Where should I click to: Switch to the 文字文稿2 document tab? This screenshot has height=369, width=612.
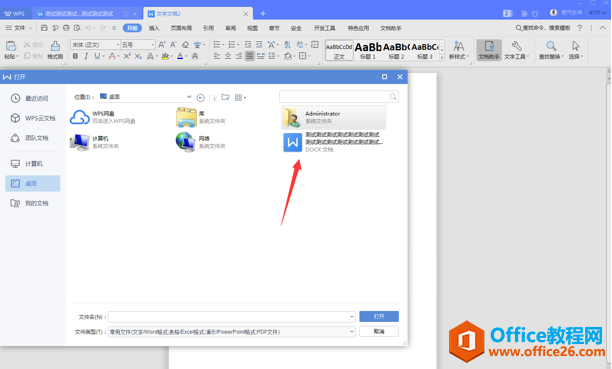[x=198, y=14]
